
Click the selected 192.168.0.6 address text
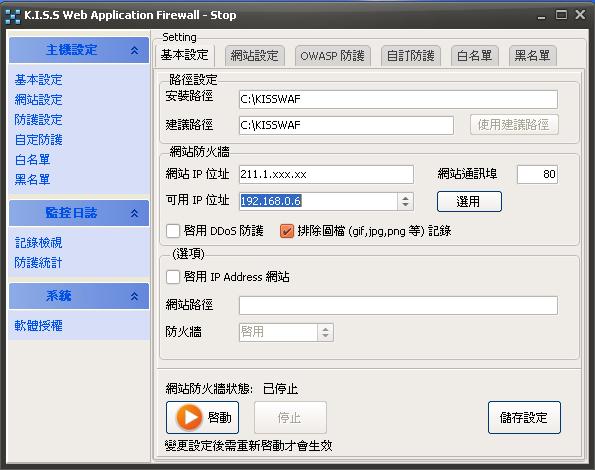(271, 201)
